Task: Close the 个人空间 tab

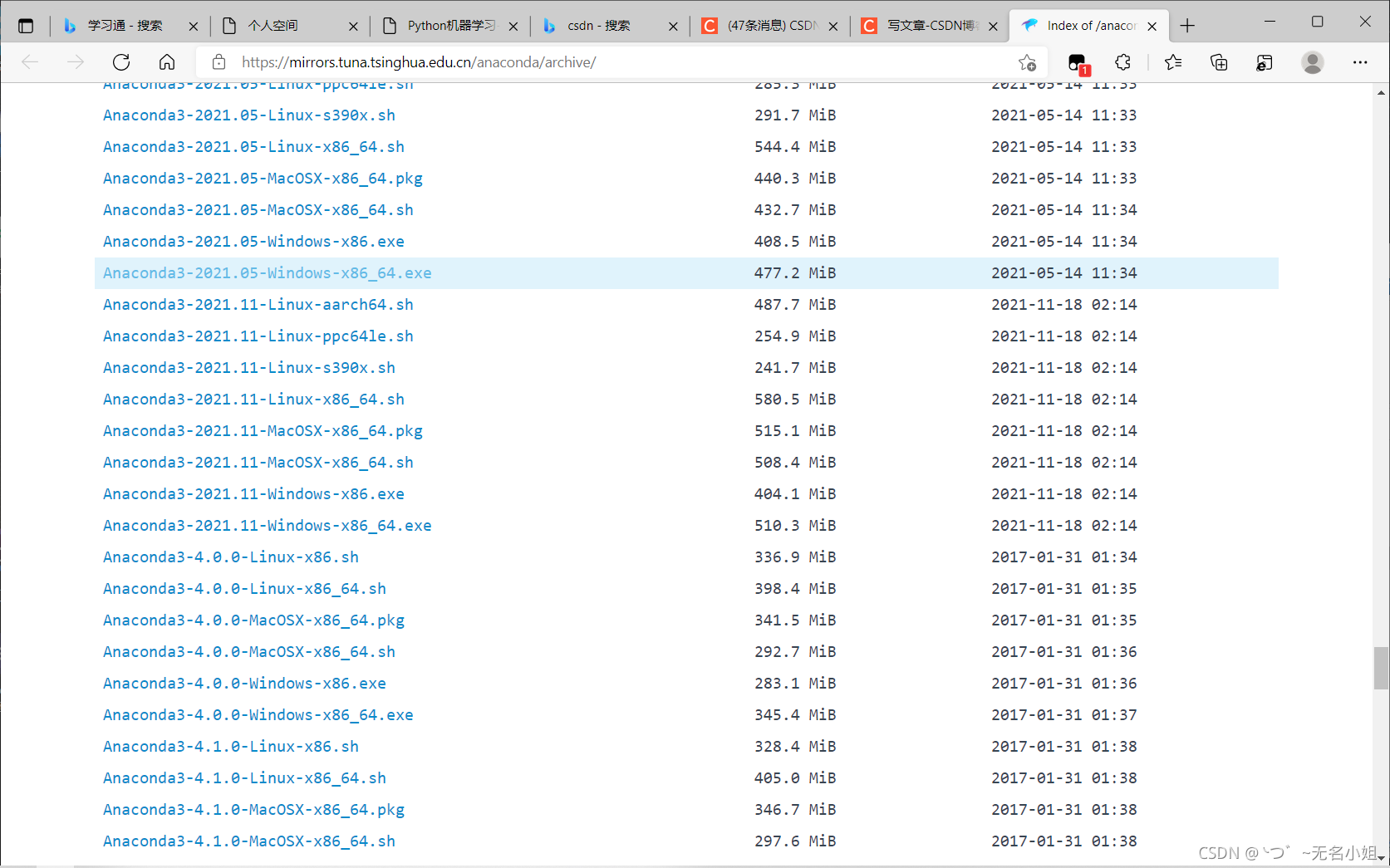Action: pos(353,27)
